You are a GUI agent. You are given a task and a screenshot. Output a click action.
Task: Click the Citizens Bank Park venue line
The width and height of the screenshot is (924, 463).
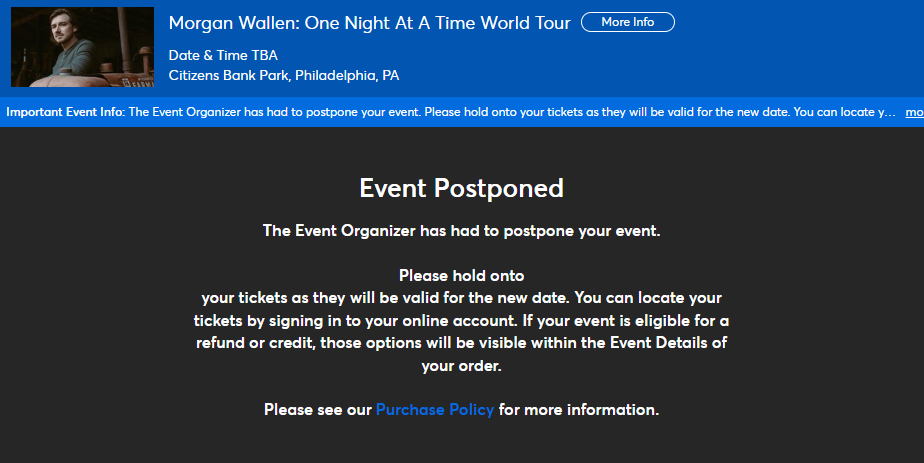284,75
